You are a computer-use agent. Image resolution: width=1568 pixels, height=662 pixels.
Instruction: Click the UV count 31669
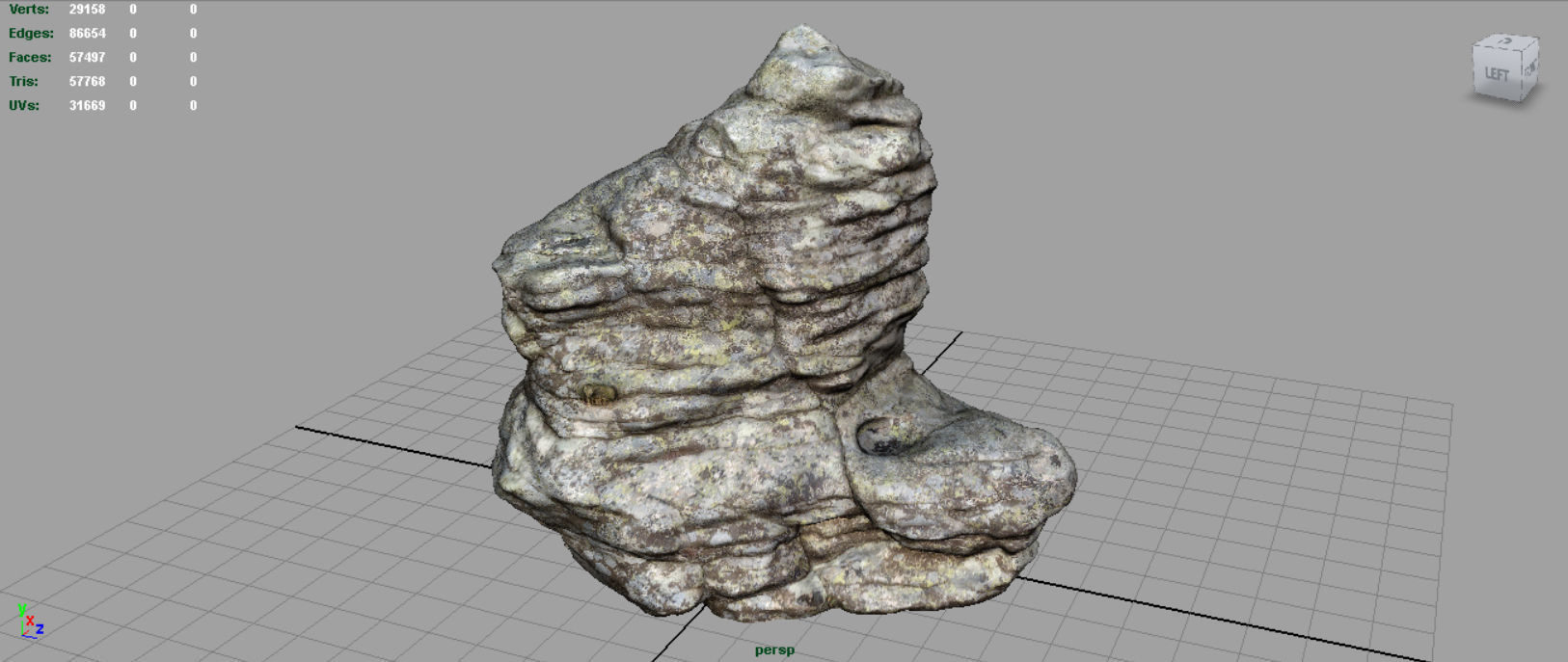coord(87,105)
